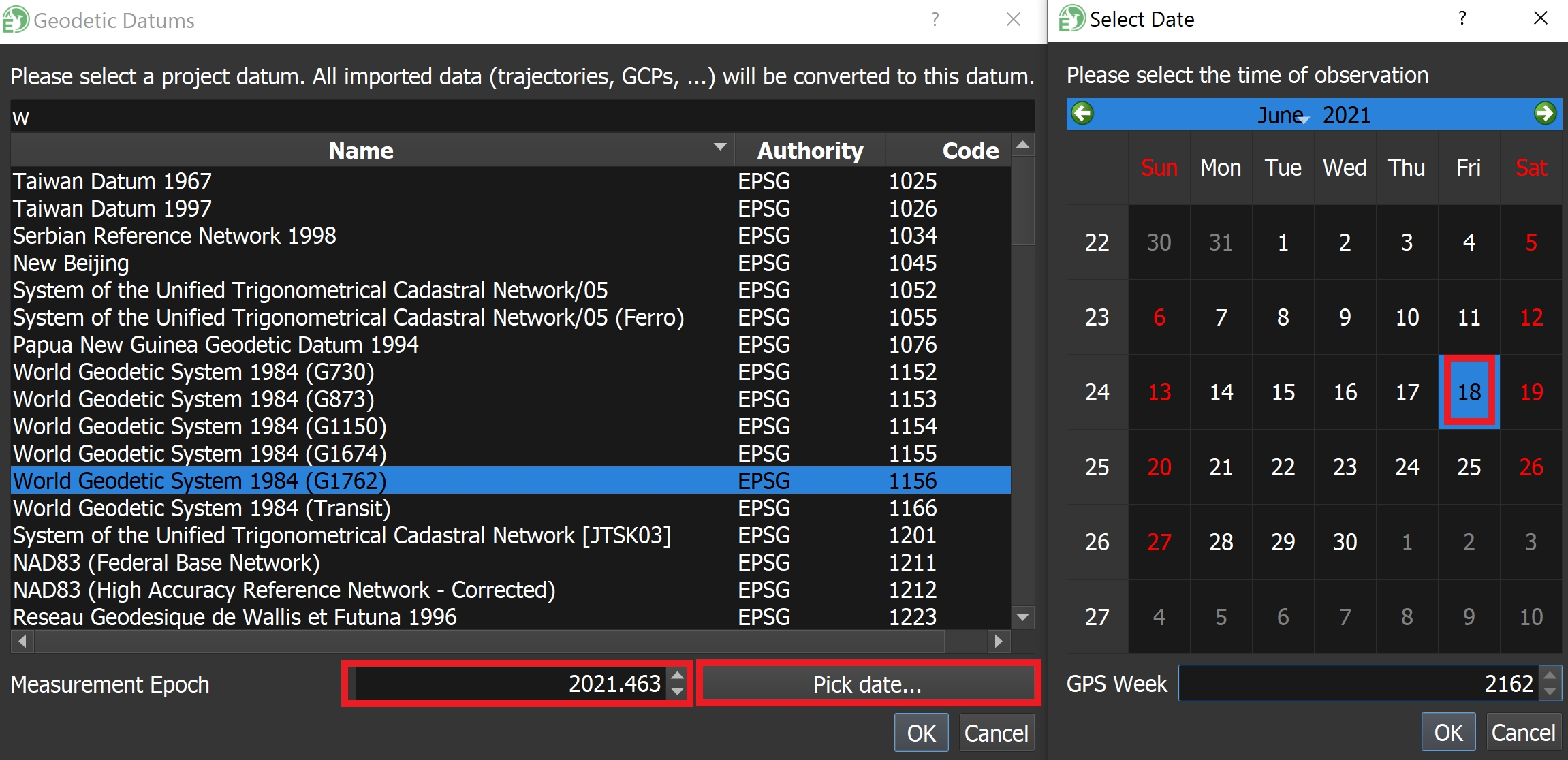Click the help question mark in Geodetic Datums

(x=935, y=20)
